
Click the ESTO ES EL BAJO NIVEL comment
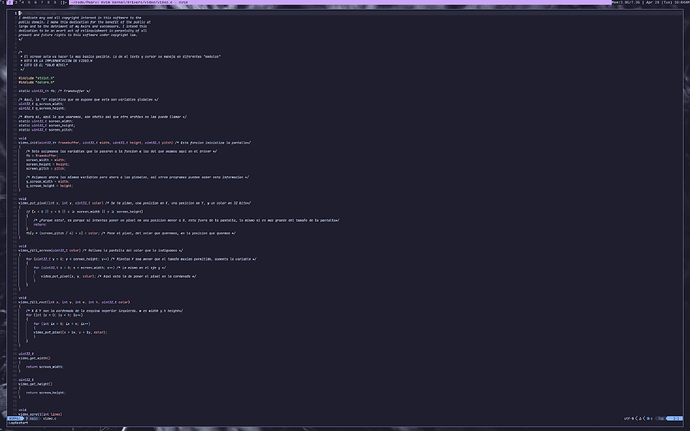point(44,65)
